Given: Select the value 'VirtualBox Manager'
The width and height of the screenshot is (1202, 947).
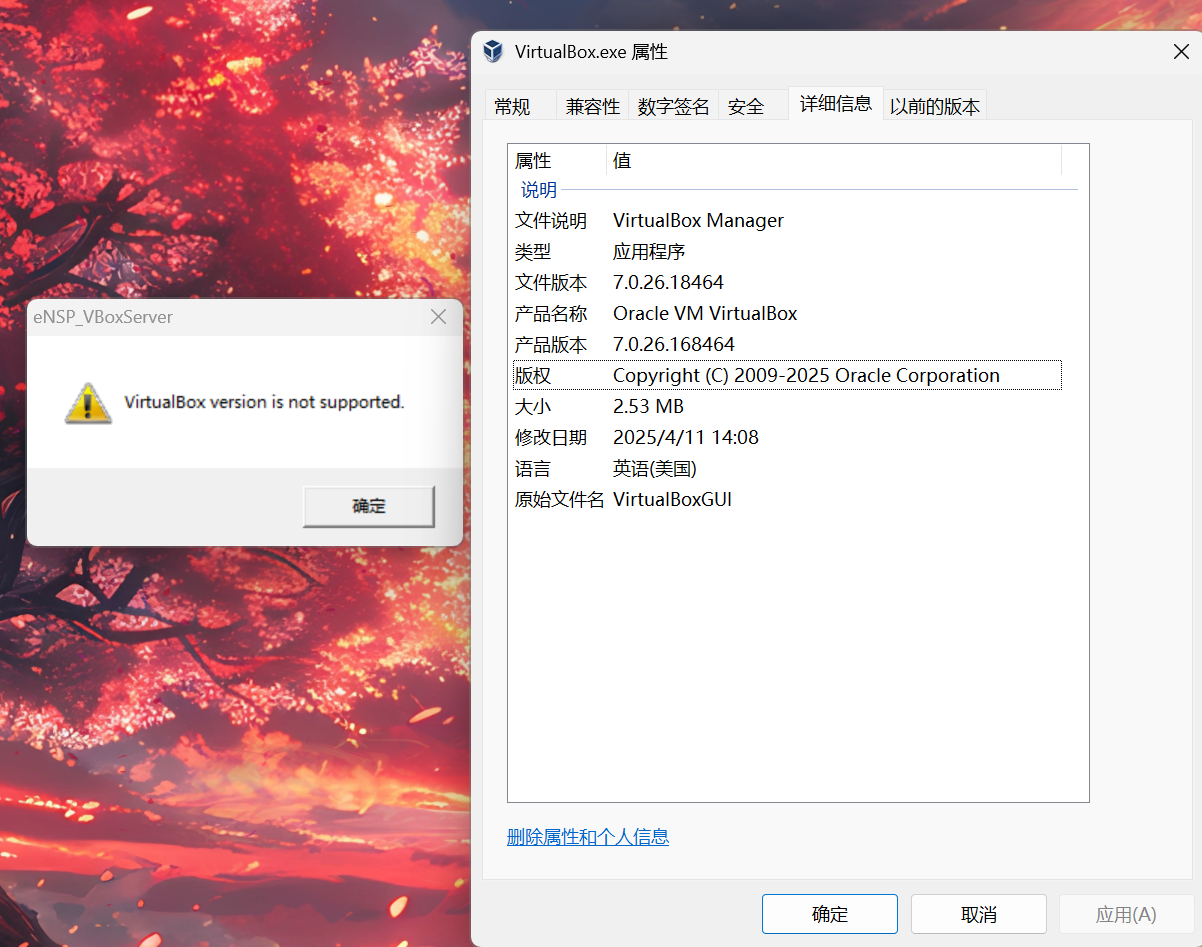Looking at the screenshot, I should (698, 220).
